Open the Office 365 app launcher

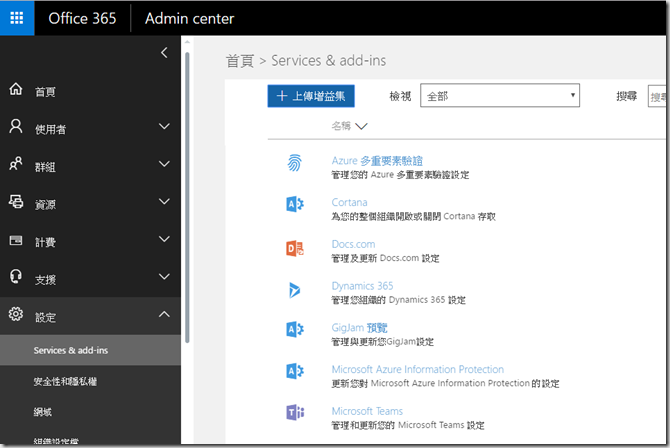[17, 18]
